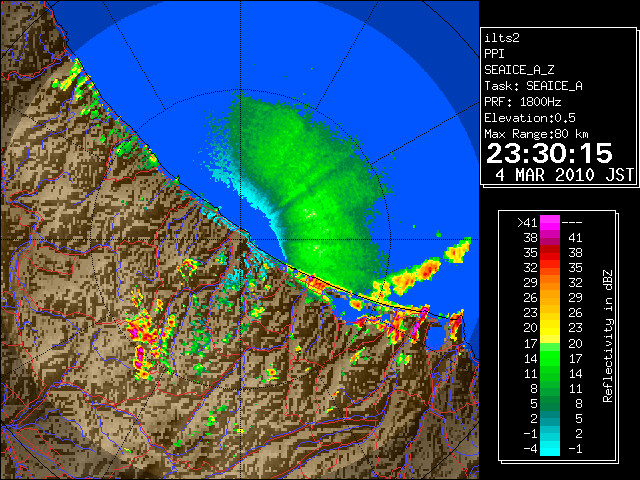
Task: Select the Elevation:0.5 text
Action: tap(530, 118)
